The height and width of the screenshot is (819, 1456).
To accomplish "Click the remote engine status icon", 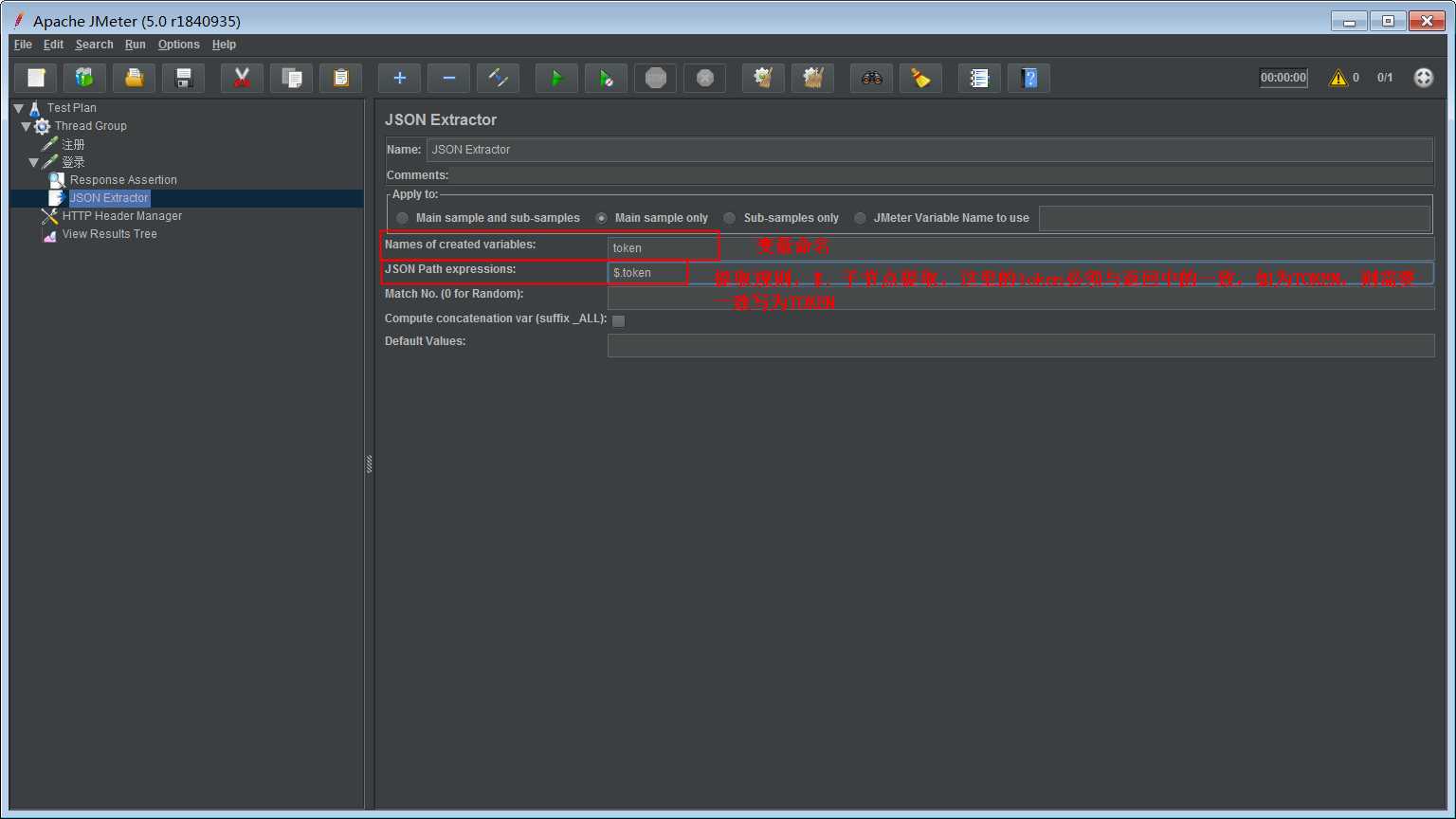I will [x=1424, y=78].
